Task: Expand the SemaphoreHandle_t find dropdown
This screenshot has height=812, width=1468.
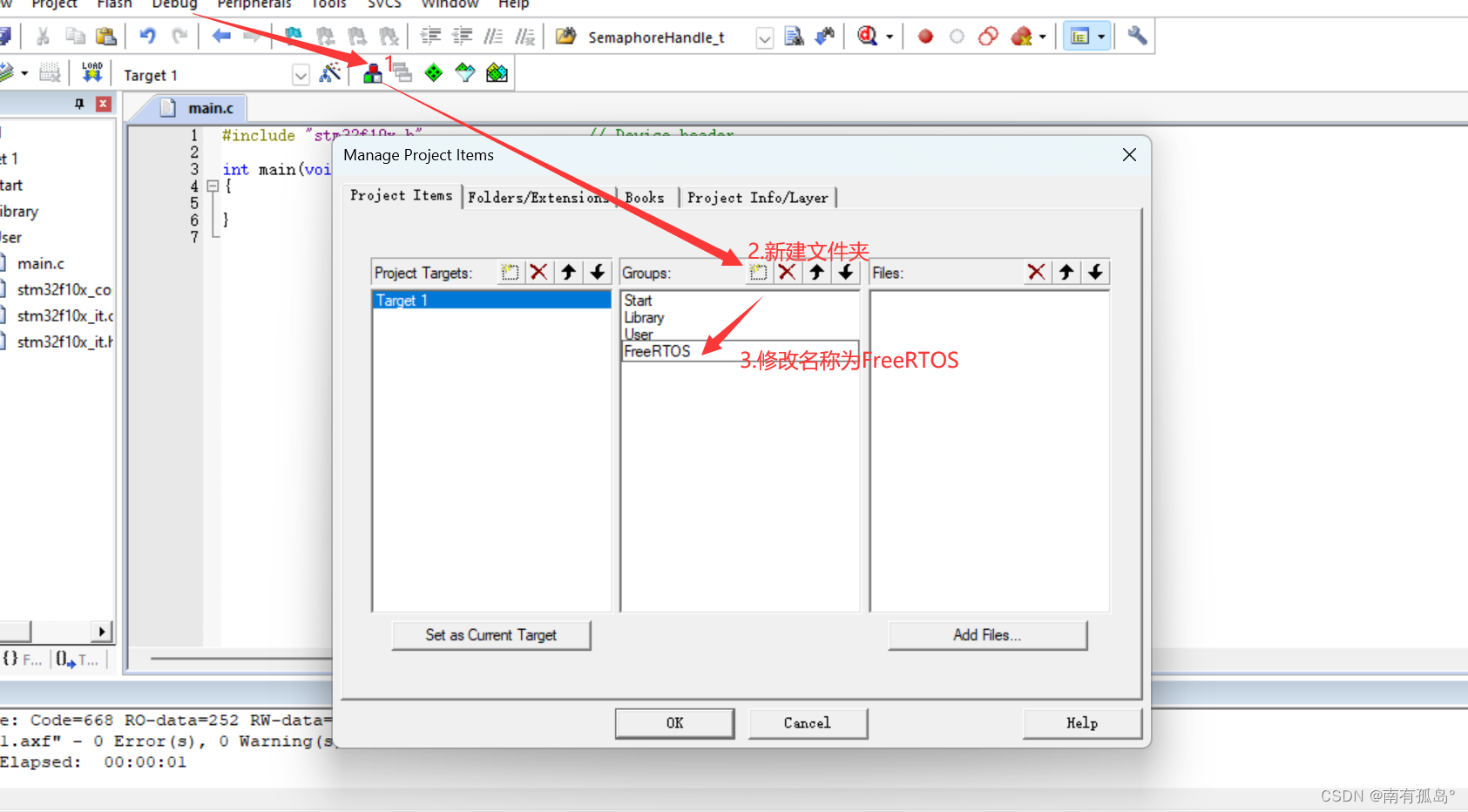Action: tap(764, 37)
